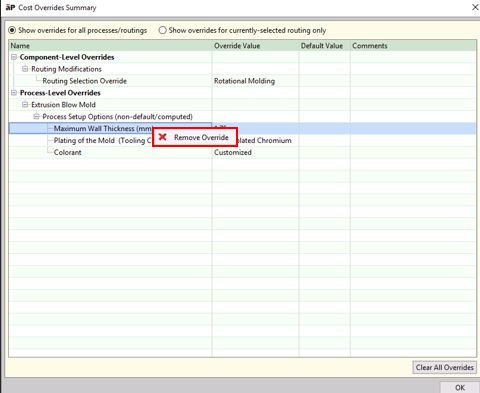Viewport: 480px width, 393px height.
Task: Select the Colorant row
Action: (242, 152)
